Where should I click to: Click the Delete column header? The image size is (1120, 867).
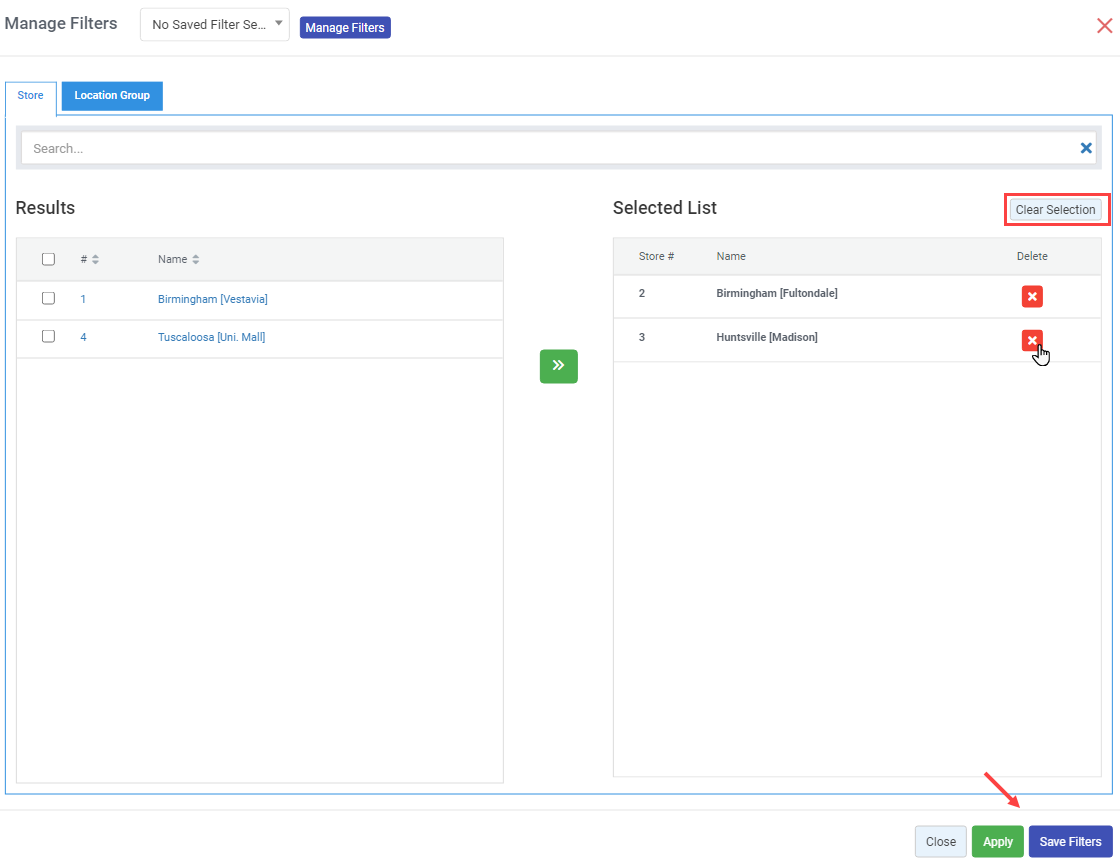(1032, 256)
